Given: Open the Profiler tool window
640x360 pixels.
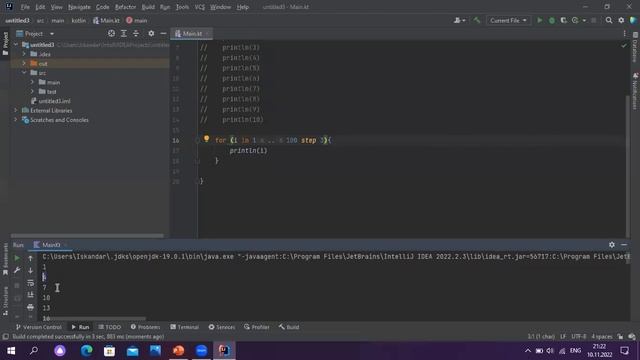Looking at the screenshot, I should (x=257, y=327).
